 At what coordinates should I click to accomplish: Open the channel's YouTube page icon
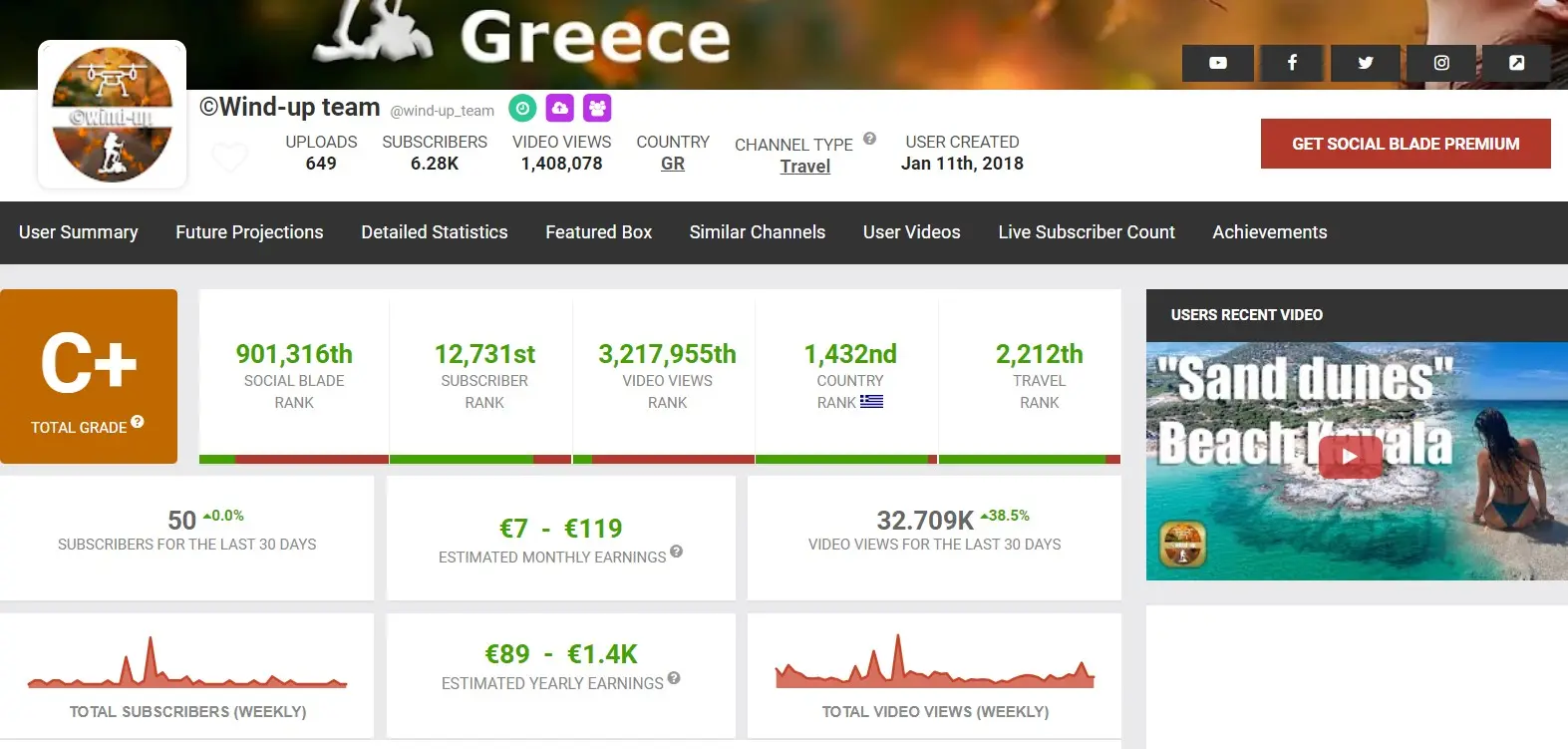click(1217, 63)
